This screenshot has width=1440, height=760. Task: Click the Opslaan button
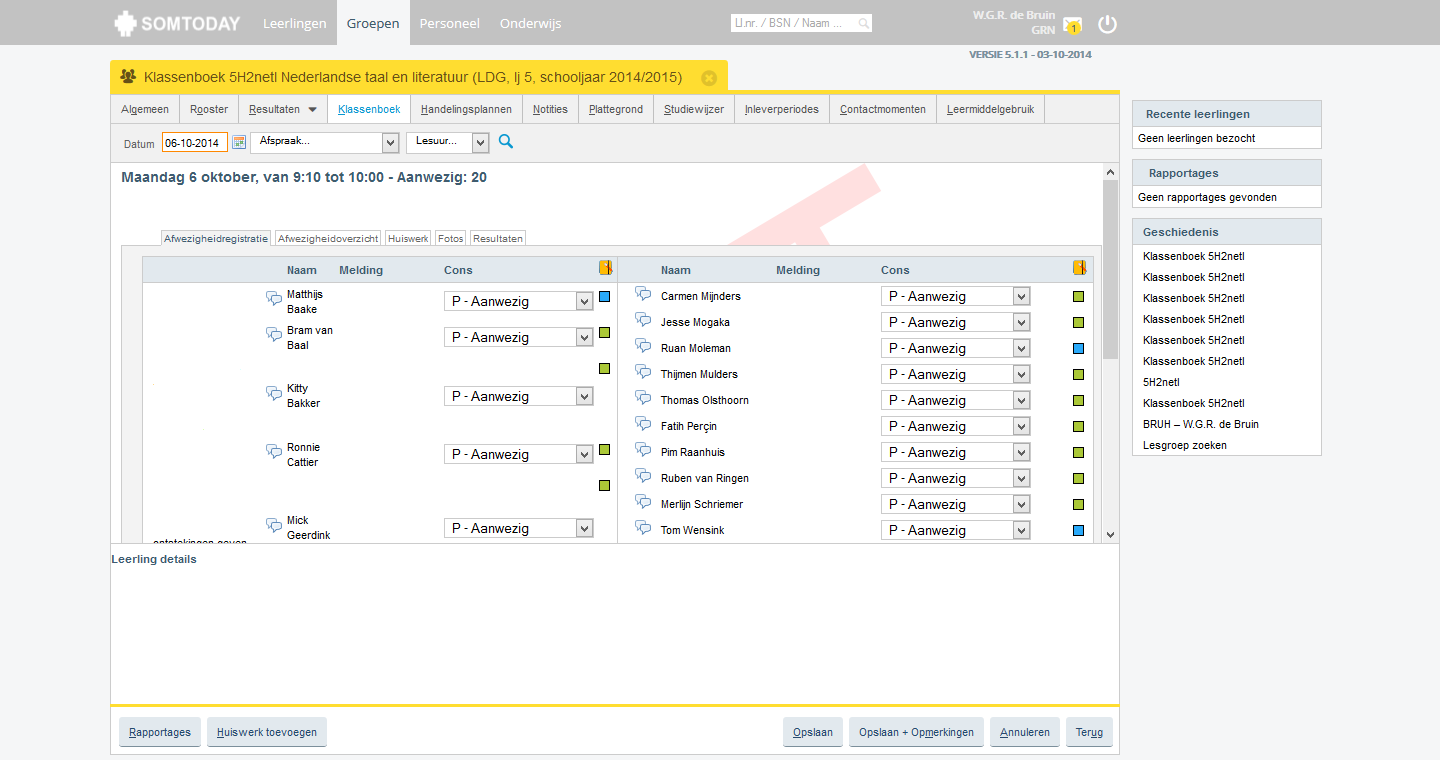pyautogui.click(x=813, y=732)
